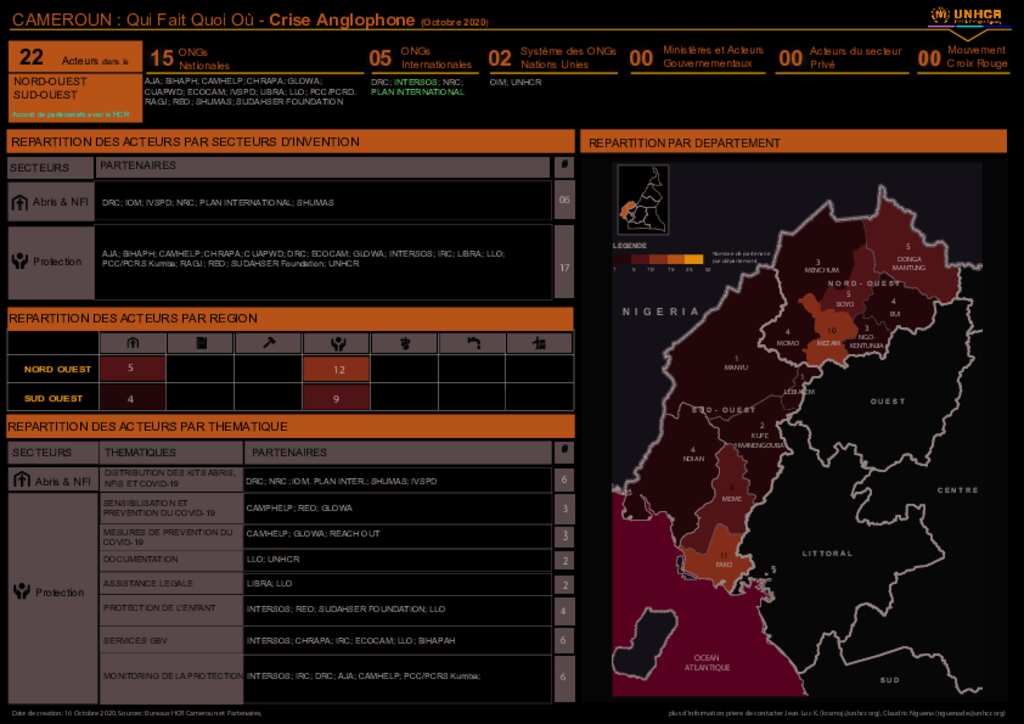Select the 05 ONGs Internationales header tab
The height and width of the screenshot is (724, 1024).
point(421,58)
